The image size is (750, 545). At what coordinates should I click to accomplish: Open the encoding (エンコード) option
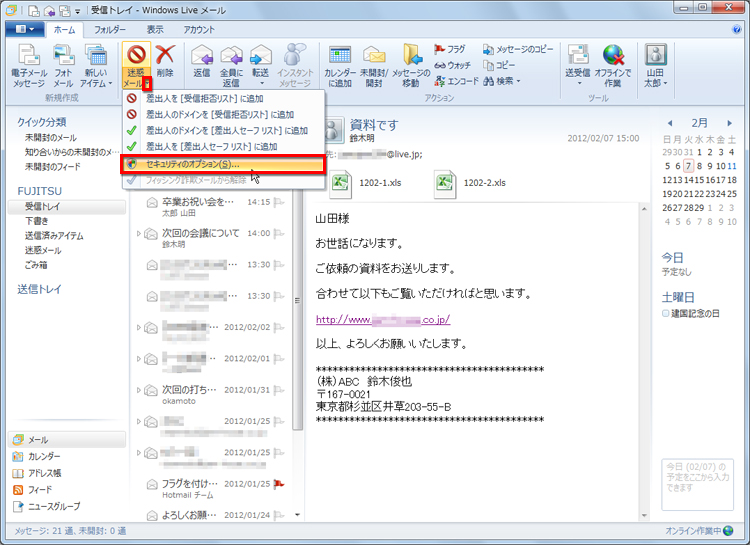(x=456, y=81)
